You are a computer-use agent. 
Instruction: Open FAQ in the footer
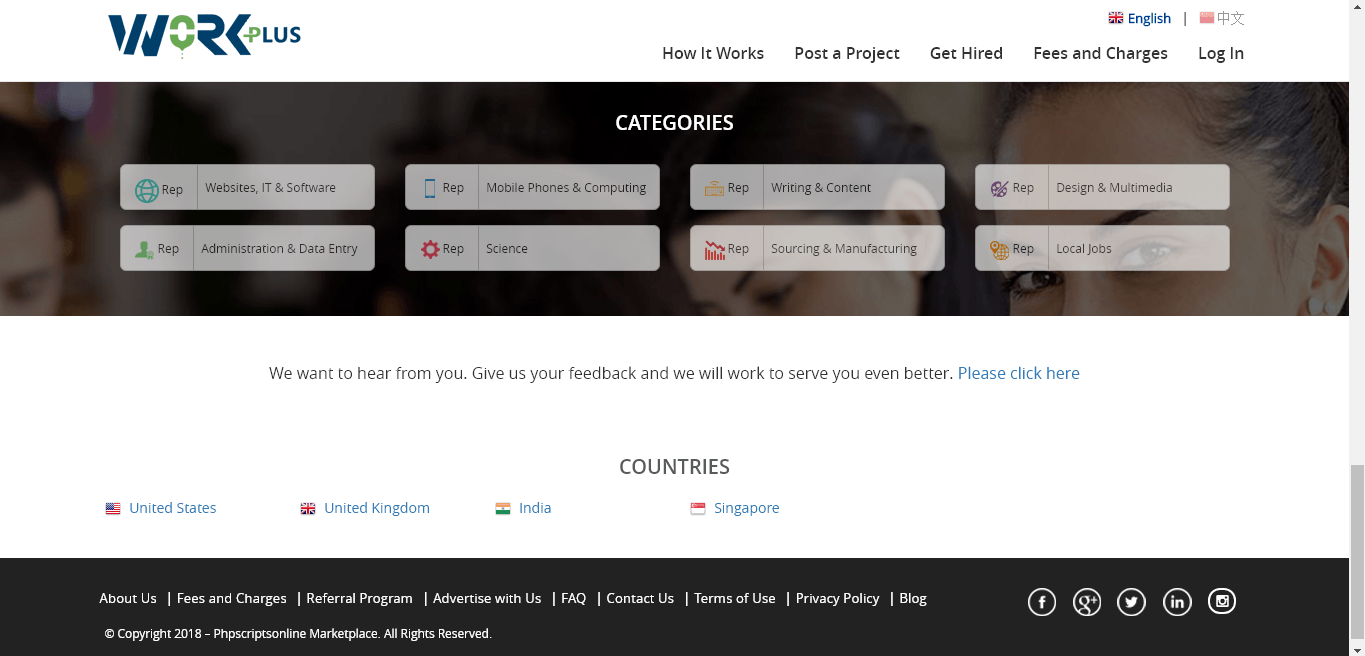(573, 598)
